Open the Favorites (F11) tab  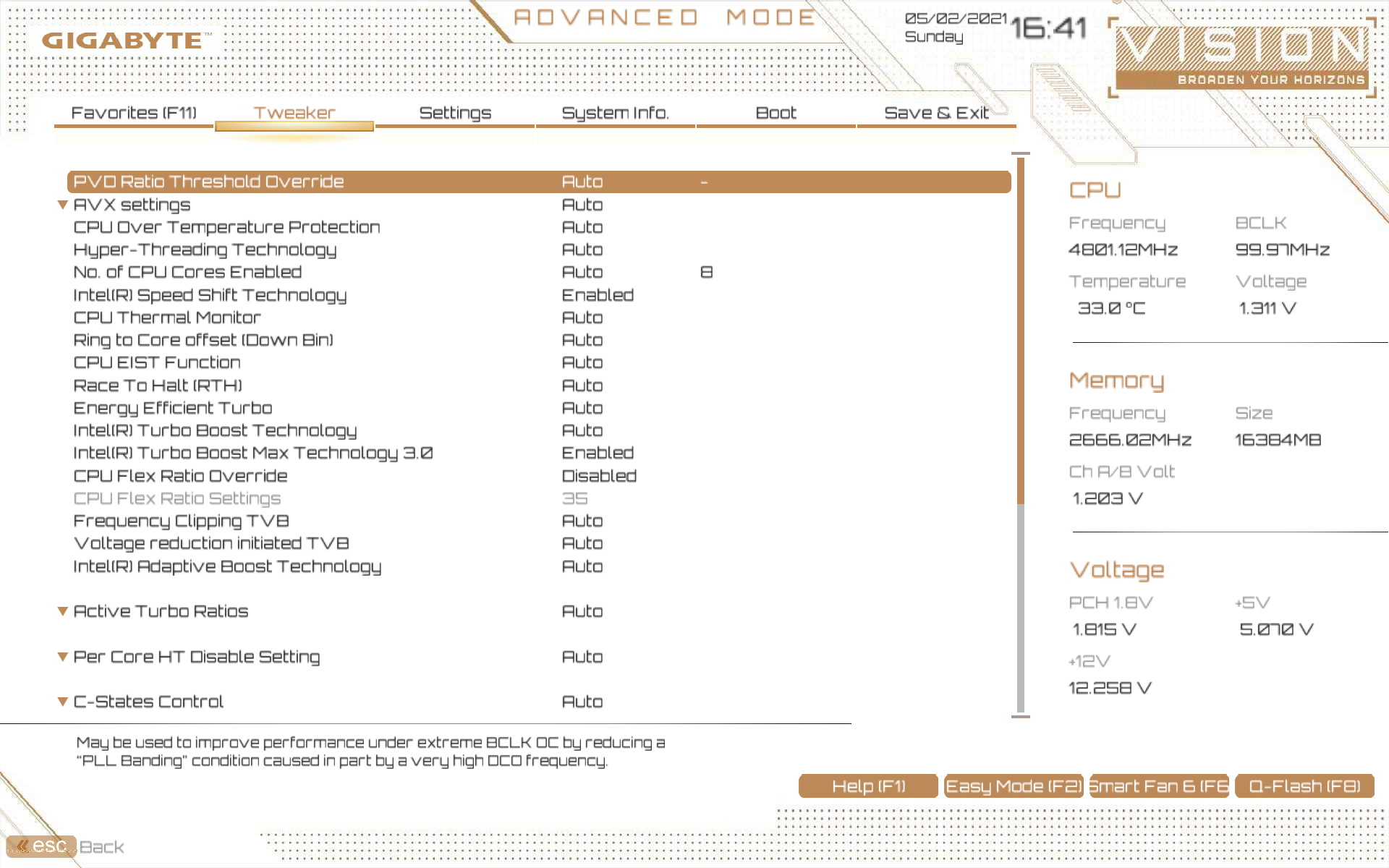(x=134, y=113)
